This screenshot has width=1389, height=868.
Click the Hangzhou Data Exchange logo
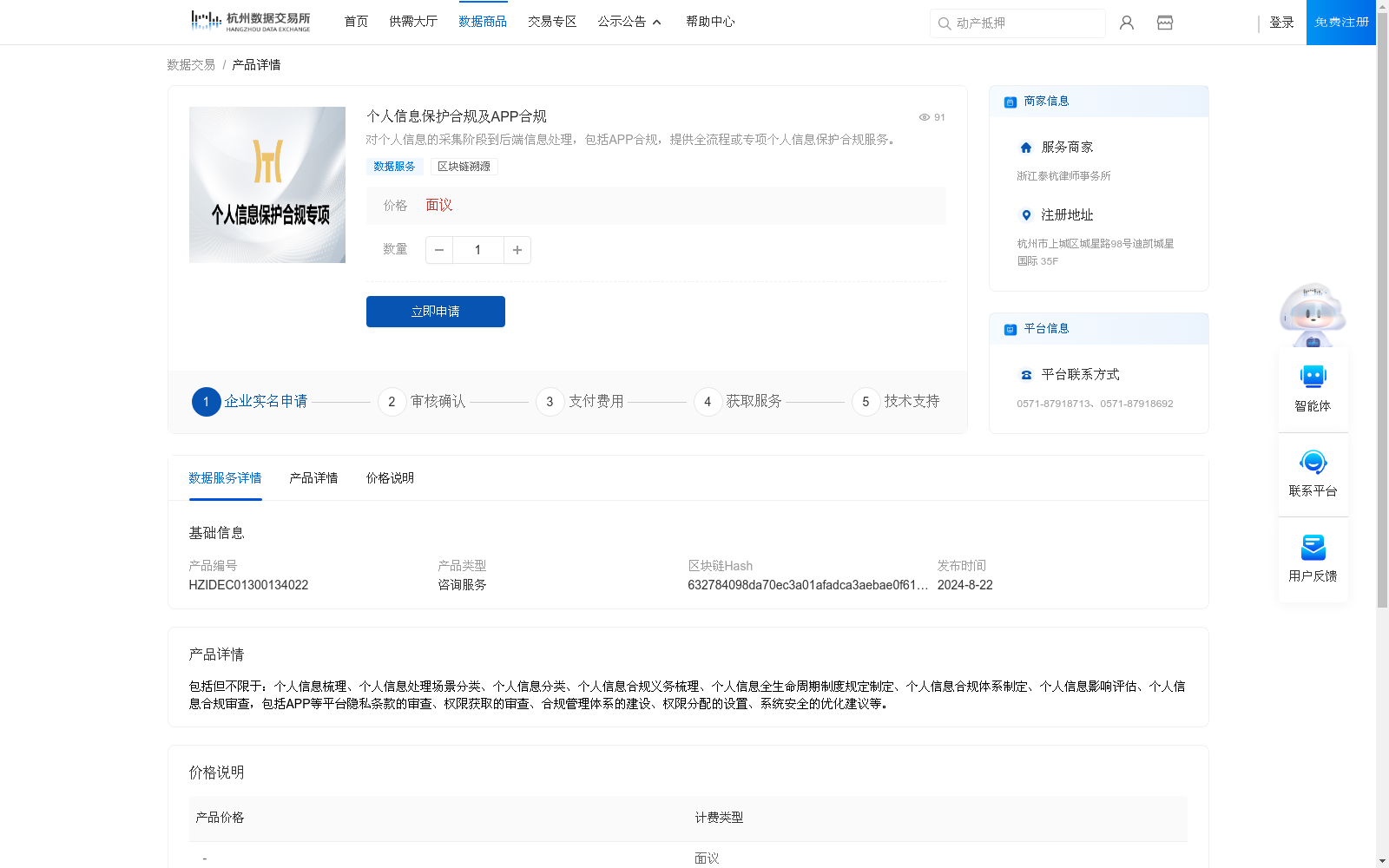pyautogui.click(x=251, y=21)
